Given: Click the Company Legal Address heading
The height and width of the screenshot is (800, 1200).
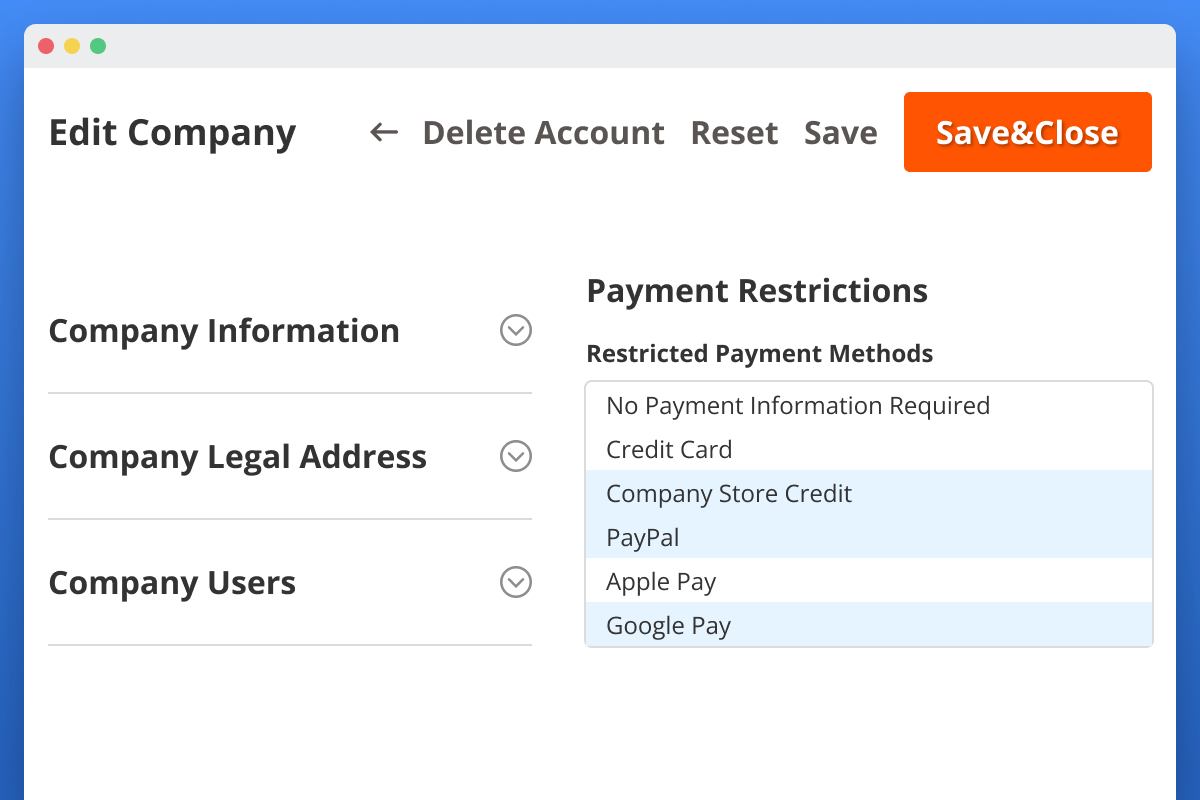Looking at the screenshot, I should click(237, 456).
